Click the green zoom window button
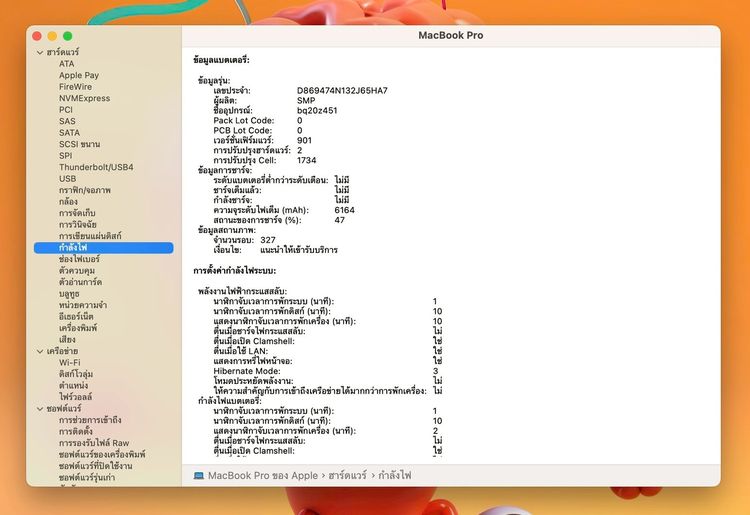The width and height of the screenshot is (750, 515). (67, 36)
